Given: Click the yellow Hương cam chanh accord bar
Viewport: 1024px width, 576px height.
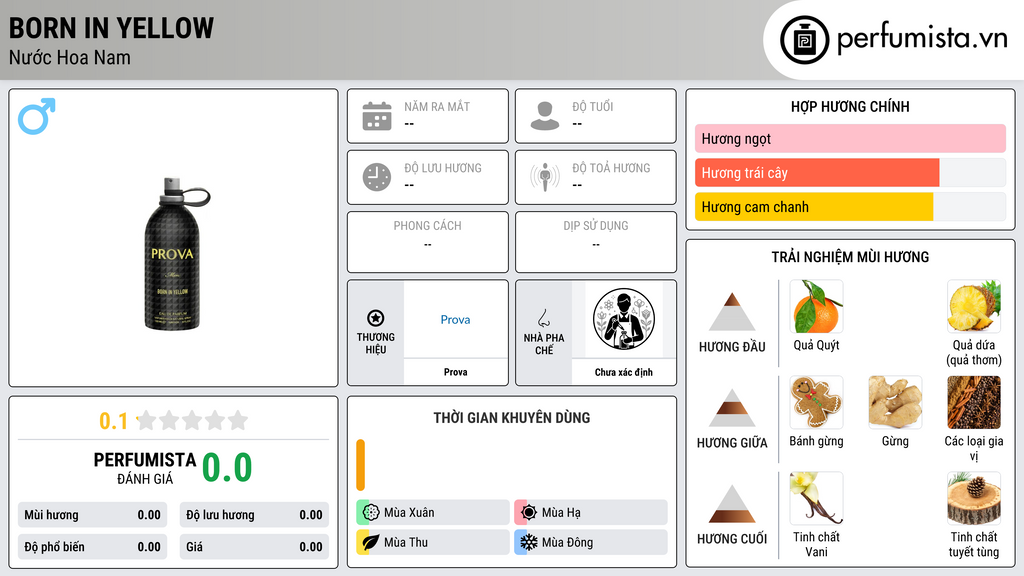Looking at the screenshot, I should point(814,207).
